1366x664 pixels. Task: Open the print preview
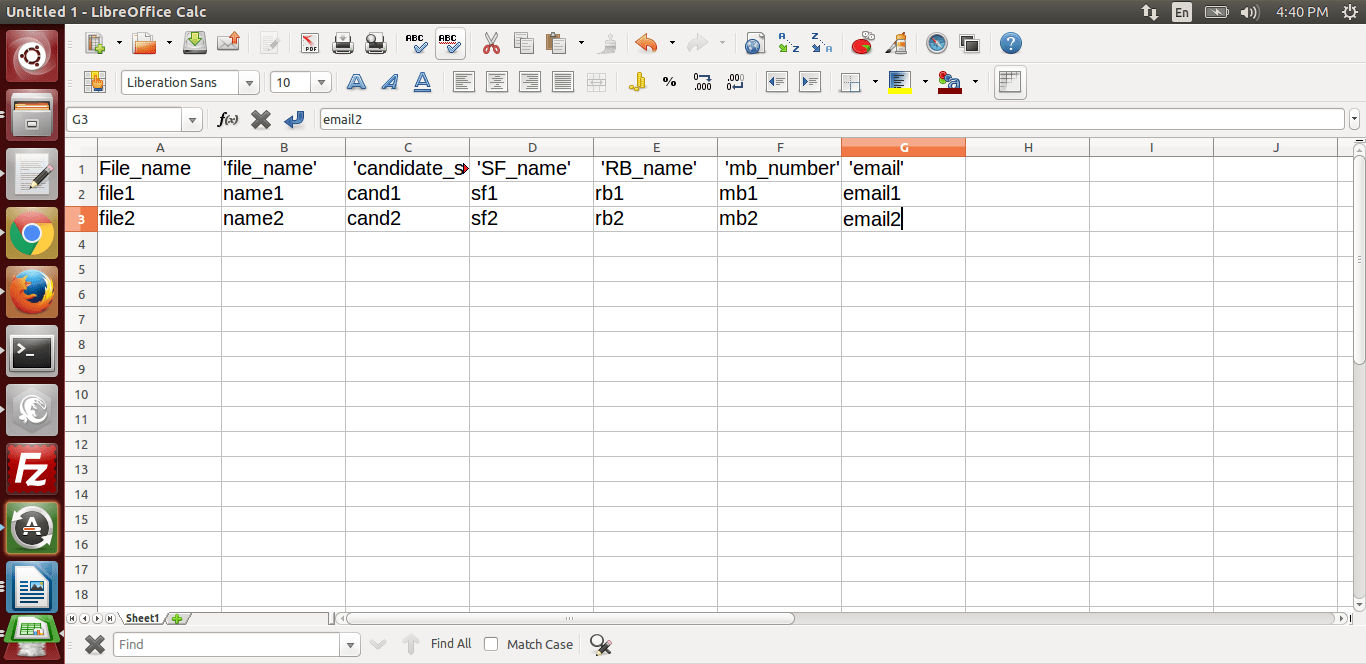coord(374,44)
